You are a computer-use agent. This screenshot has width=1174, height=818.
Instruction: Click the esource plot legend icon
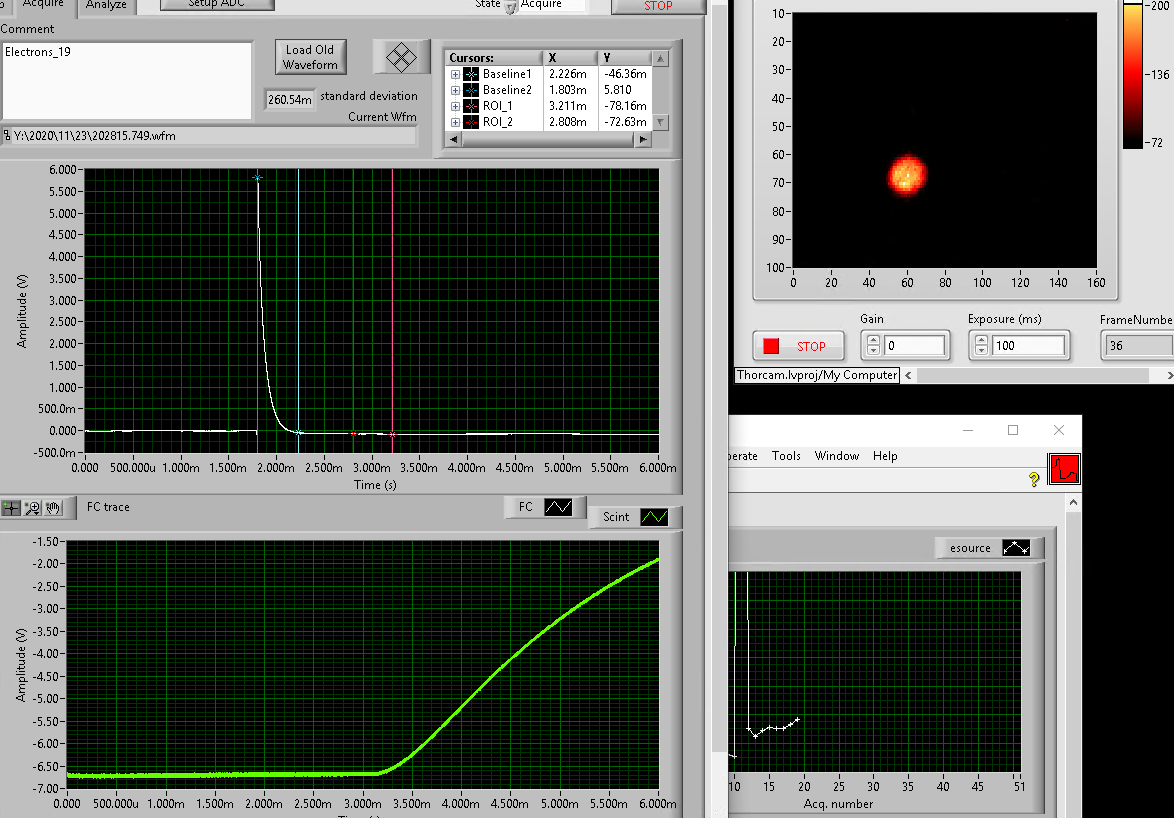click(1016, 548)
